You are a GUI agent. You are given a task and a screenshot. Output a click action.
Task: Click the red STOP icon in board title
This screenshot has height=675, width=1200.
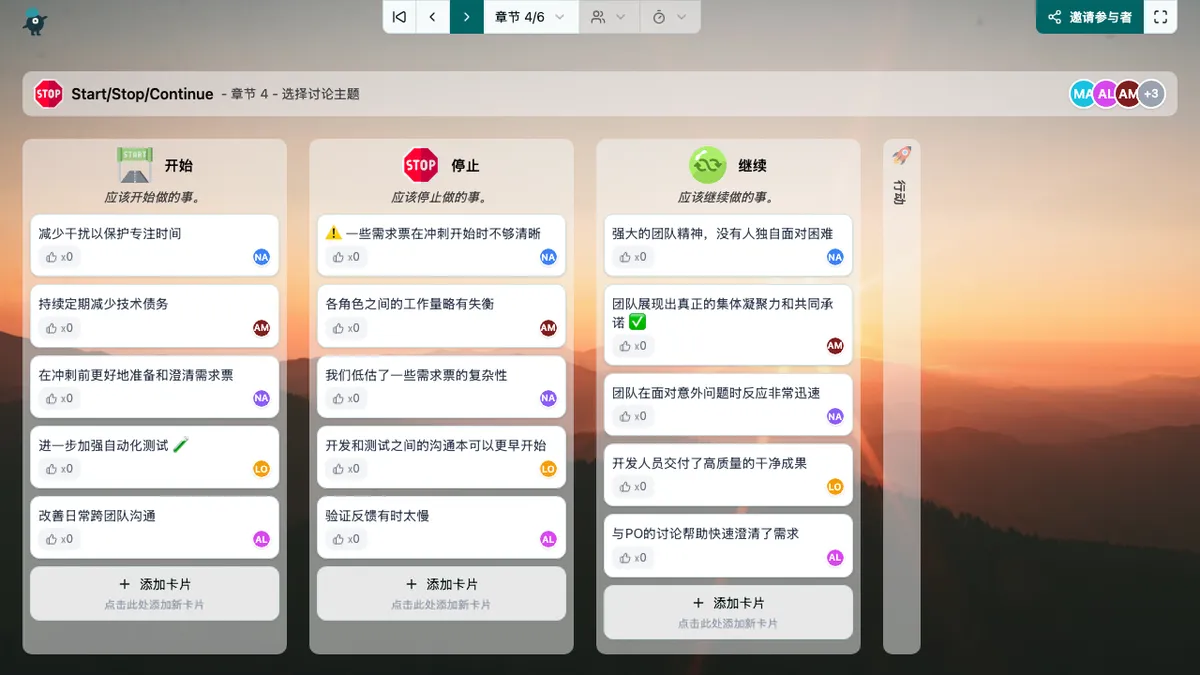pyautogui.click(x=48, y=94)
